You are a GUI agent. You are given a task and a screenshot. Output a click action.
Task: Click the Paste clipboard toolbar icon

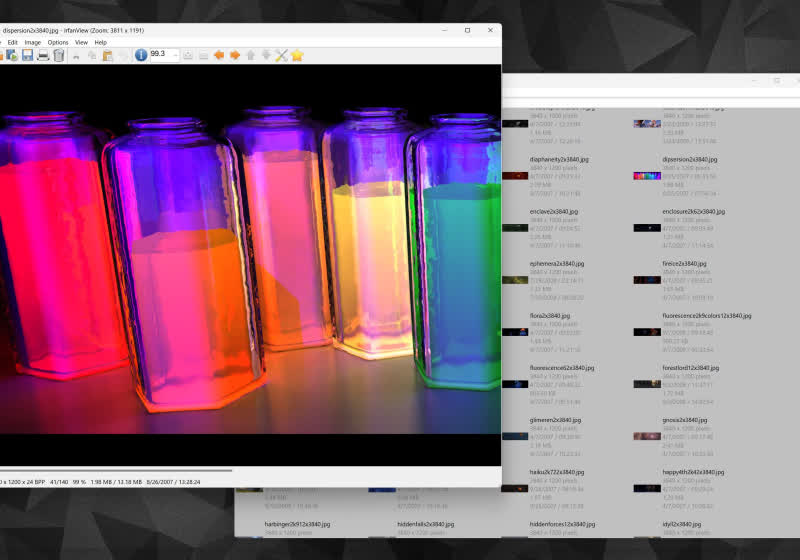coord(108,55)
